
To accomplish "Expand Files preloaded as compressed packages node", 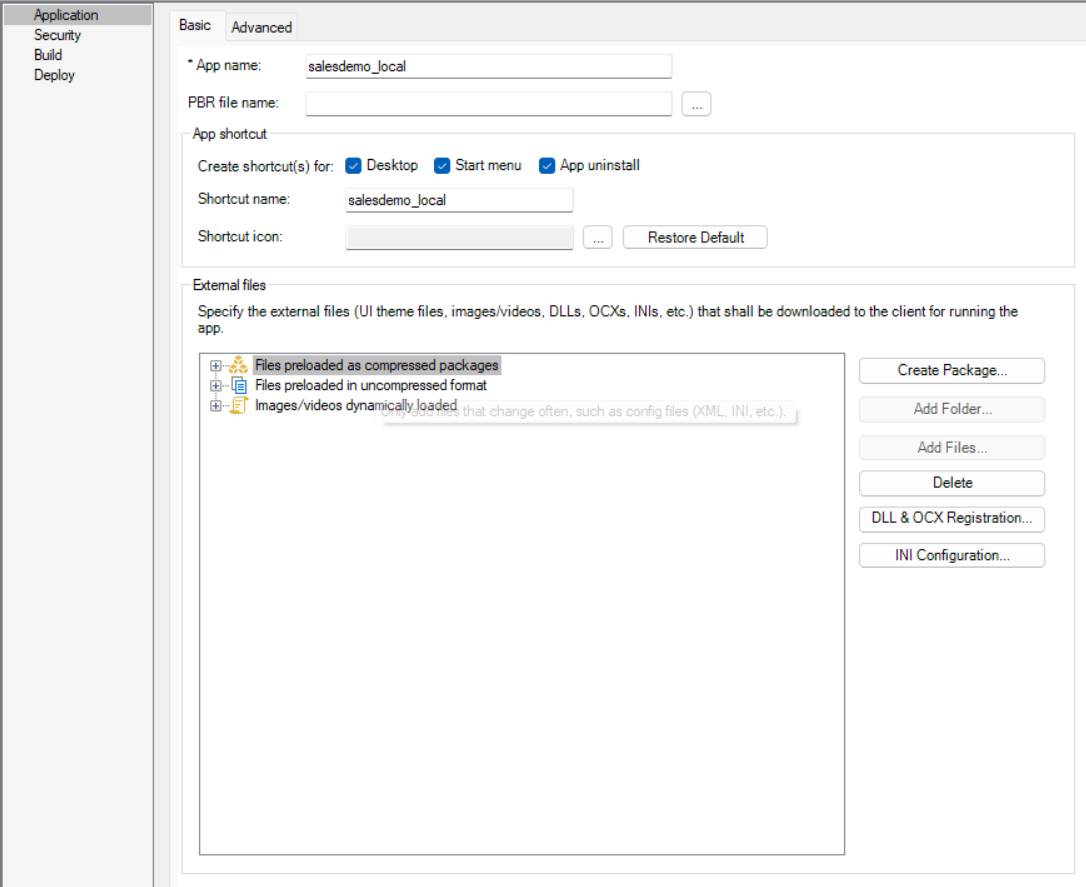I will pos(215,366).
